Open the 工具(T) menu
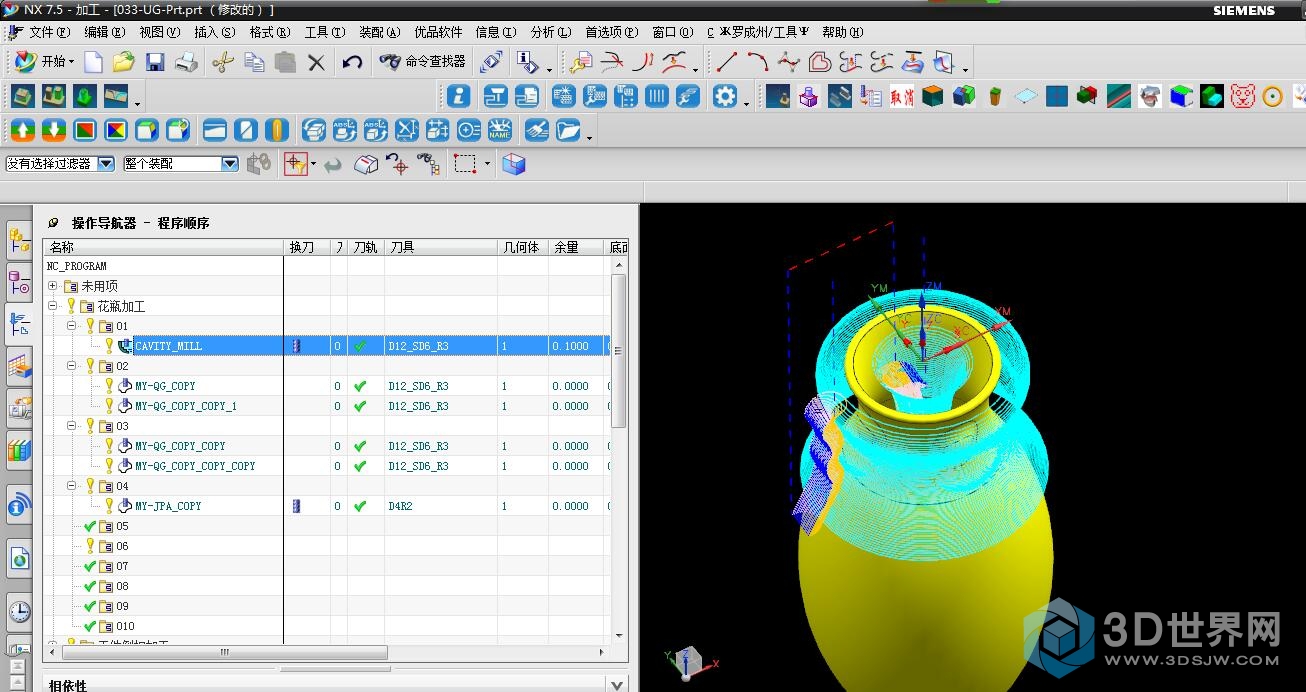 tap(325, 32)
